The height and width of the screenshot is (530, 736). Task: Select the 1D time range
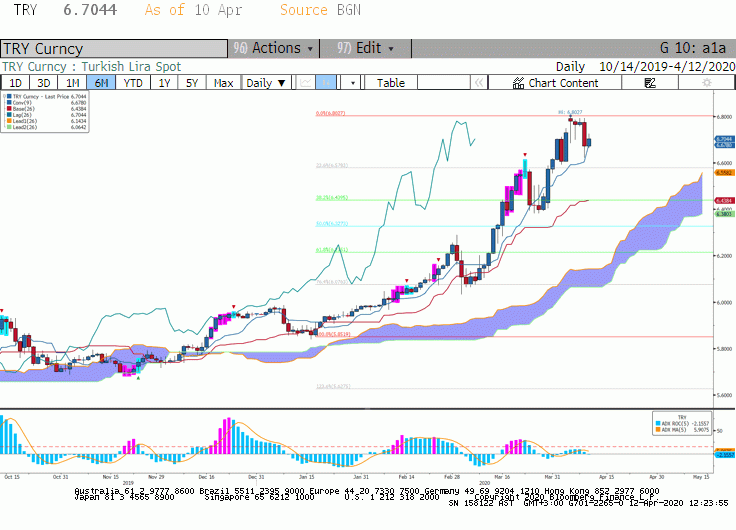[15, 83]
